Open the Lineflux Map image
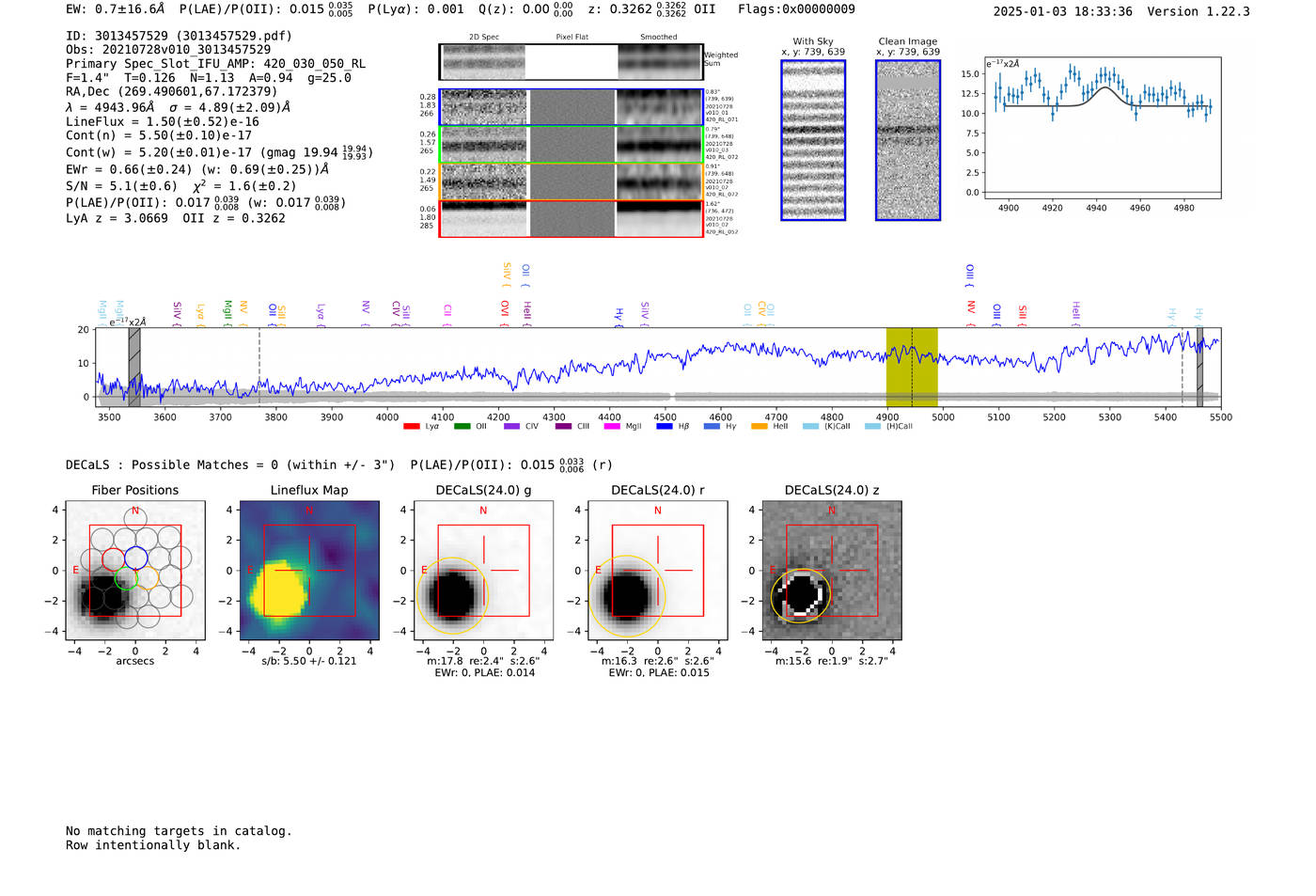Screen dimensions: 1316x896 [x=309, y=570]
